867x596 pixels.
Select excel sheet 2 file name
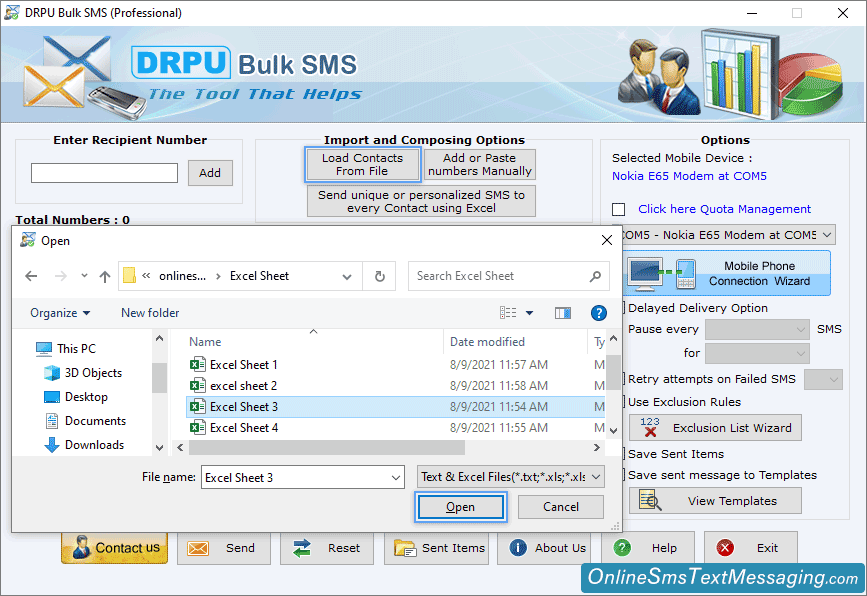click(x=243, y=386)
